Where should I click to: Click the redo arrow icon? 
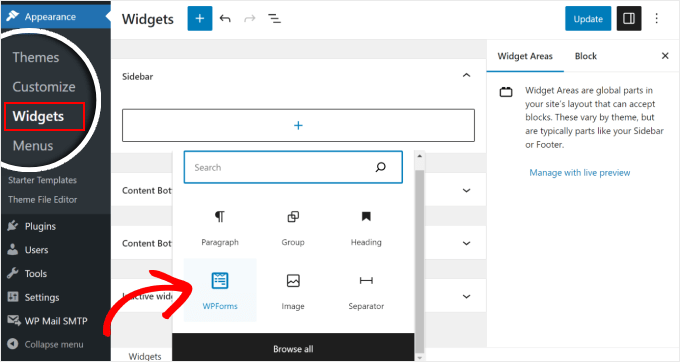tap(250, 19)
